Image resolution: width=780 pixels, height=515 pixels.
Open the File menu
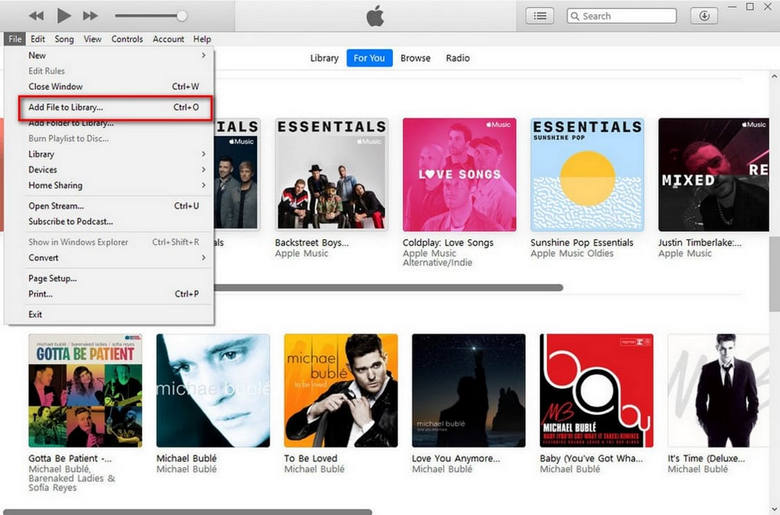(14, 39)
